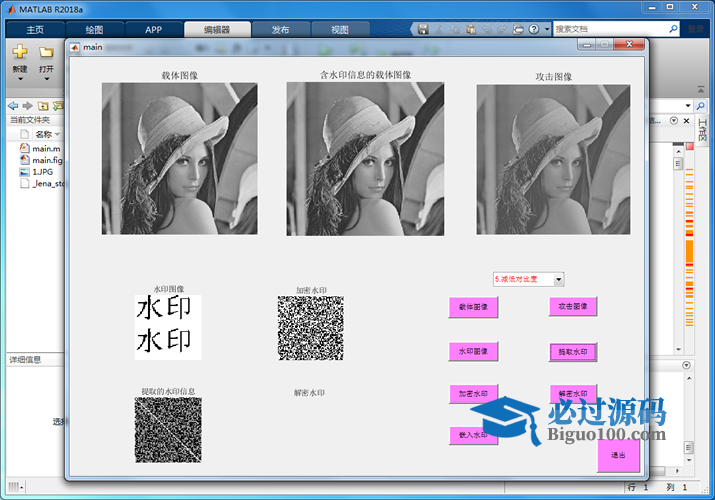Go back with the blue left arrow
Viewport: 715px width, 500px height.
[x=13, y=106]
